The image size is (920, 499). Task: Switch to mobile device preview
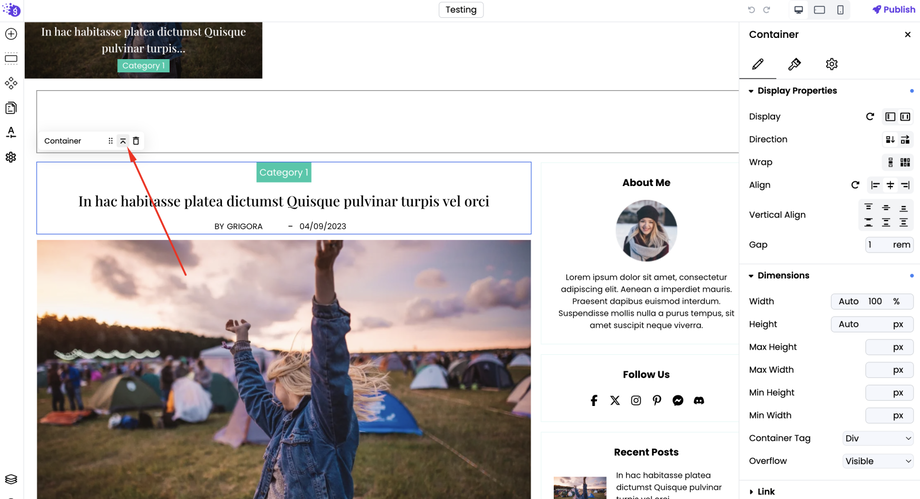840,9
